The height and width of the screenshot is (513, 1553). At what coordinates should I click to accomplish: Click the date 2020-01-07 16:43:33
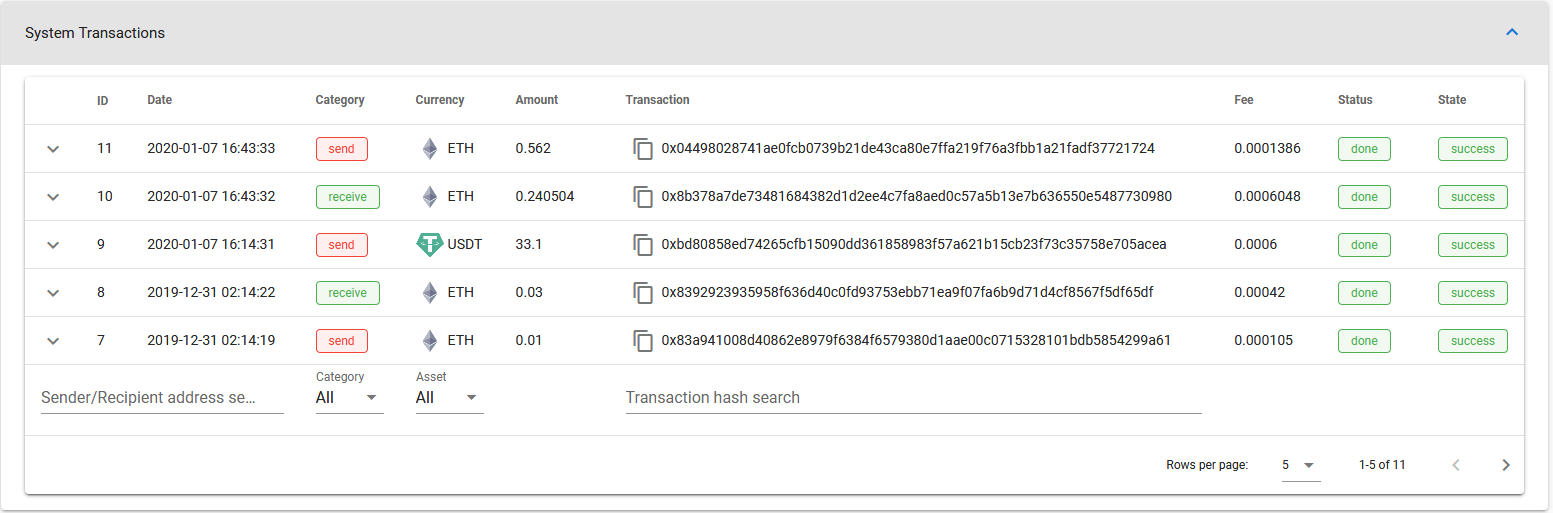pos(211,149)
